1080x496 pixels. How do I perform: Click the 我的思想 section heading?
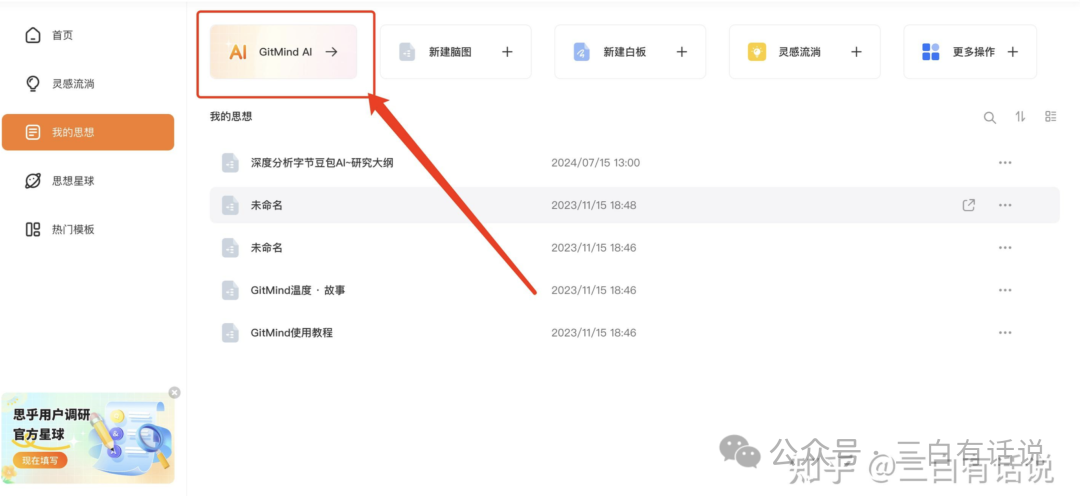click(231, 116)
